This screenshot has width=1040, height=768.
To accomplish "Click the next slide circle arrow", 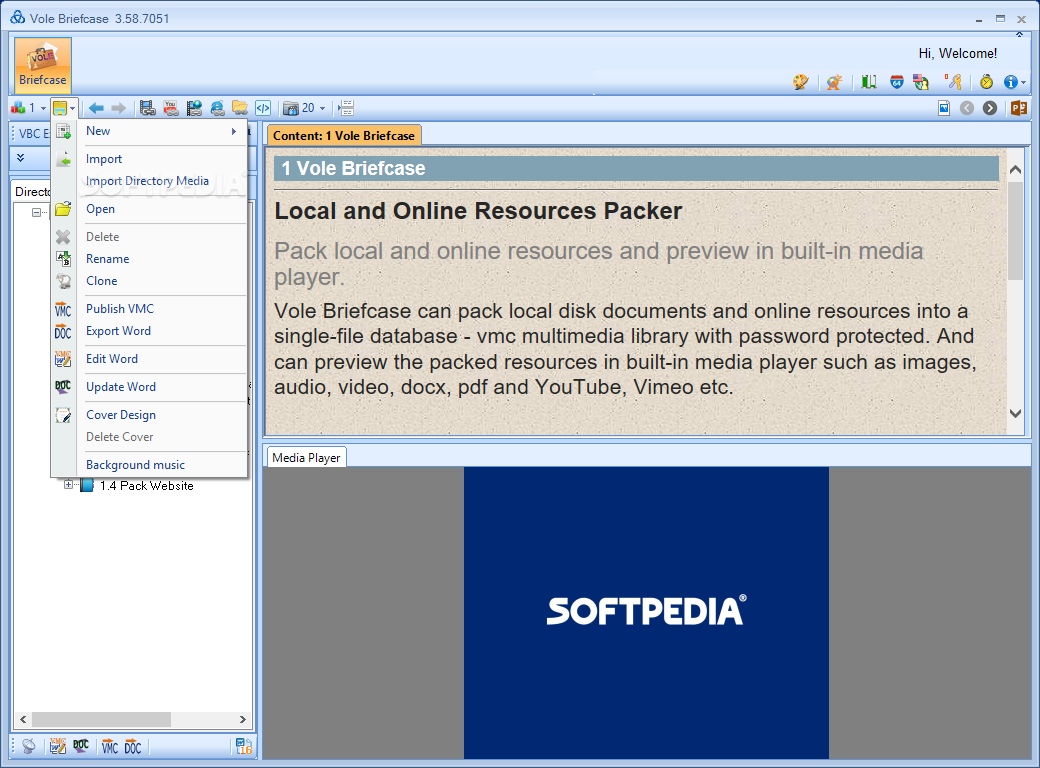I will click(x=990, y=108).
